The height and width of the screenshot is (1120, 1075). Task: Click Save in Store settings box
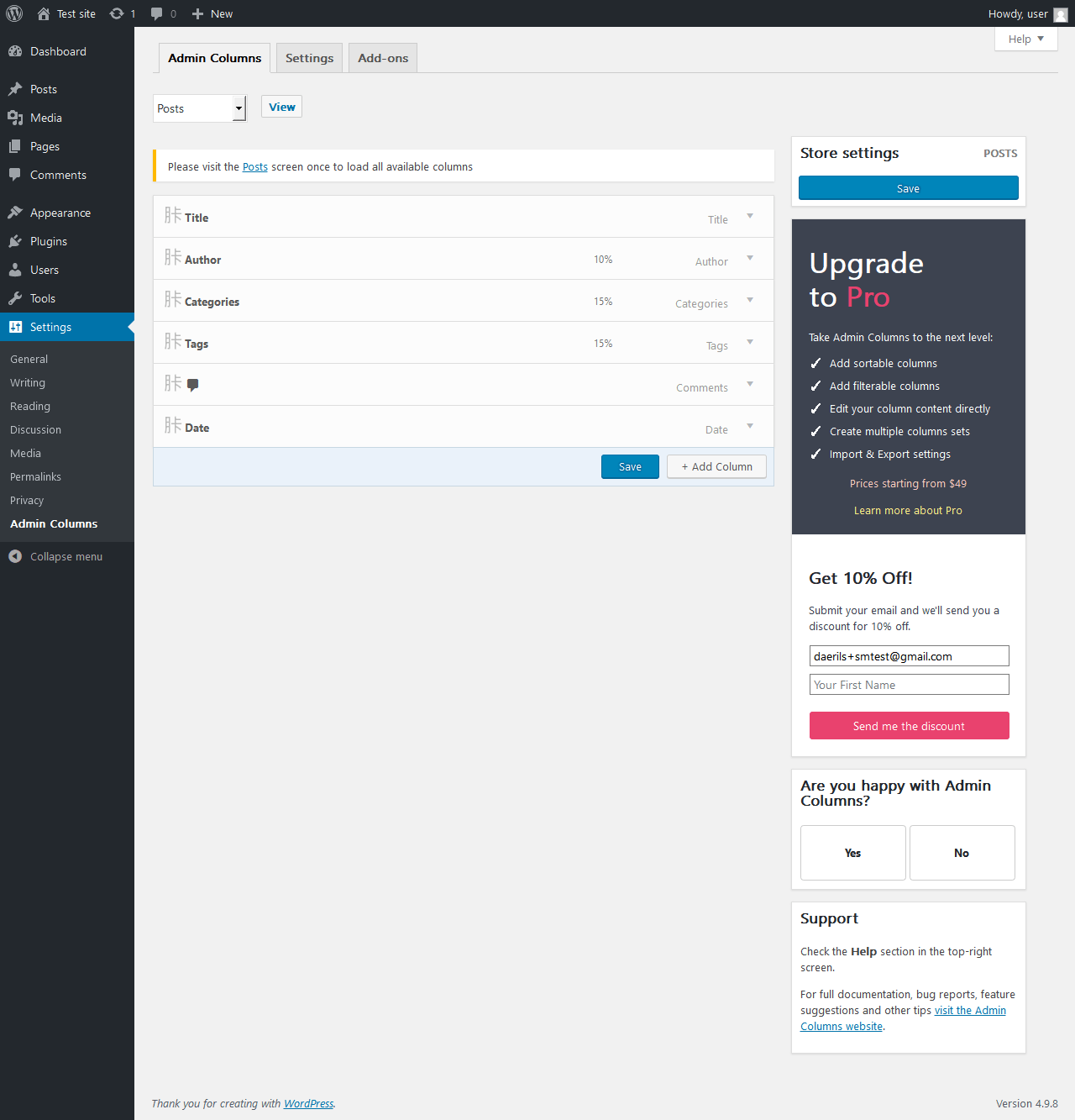pyautogui.click(x=909, y=188)
